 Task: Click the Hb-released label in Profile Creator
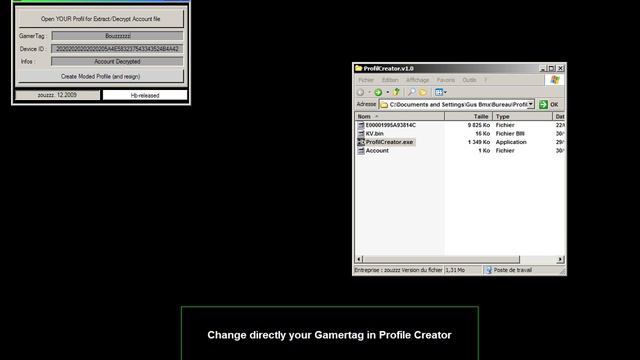[145, 95]
